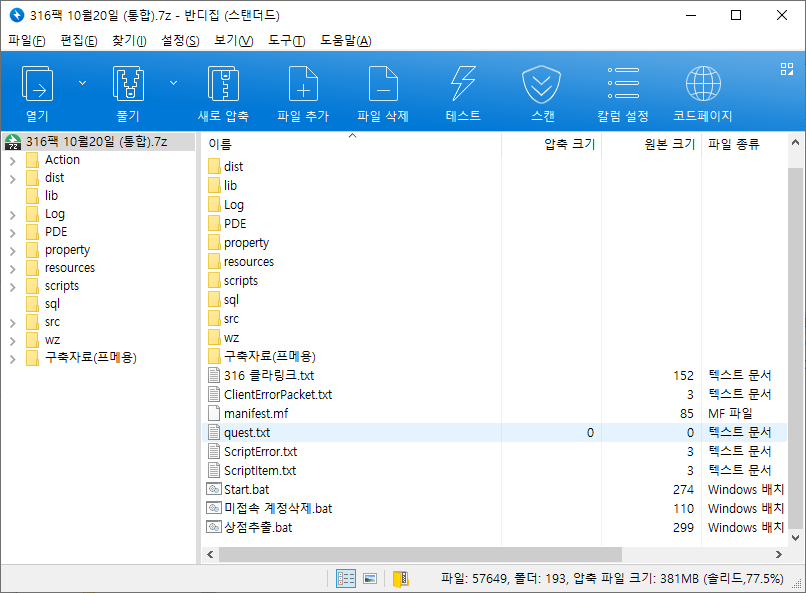This screenshot has height=593, width=806.
Task: Select 미접속 계정삭제.bat file
Action: click(494, 509)
